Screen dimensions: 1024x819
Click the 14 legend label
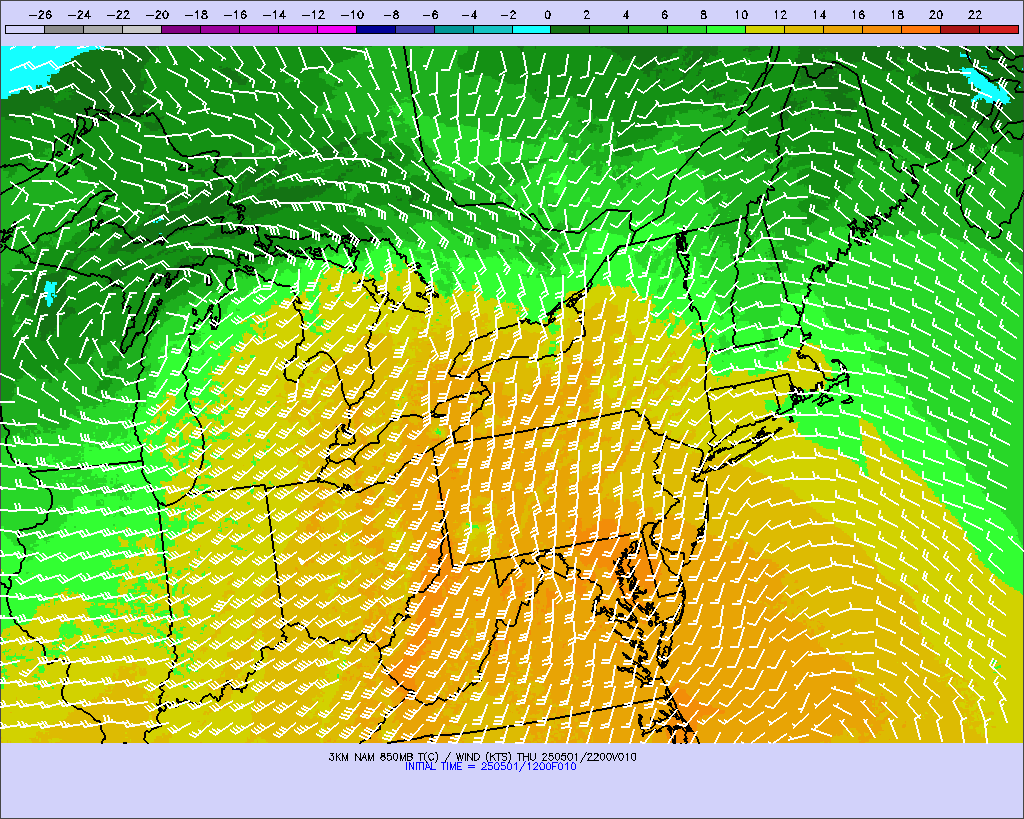pos(820,14)
